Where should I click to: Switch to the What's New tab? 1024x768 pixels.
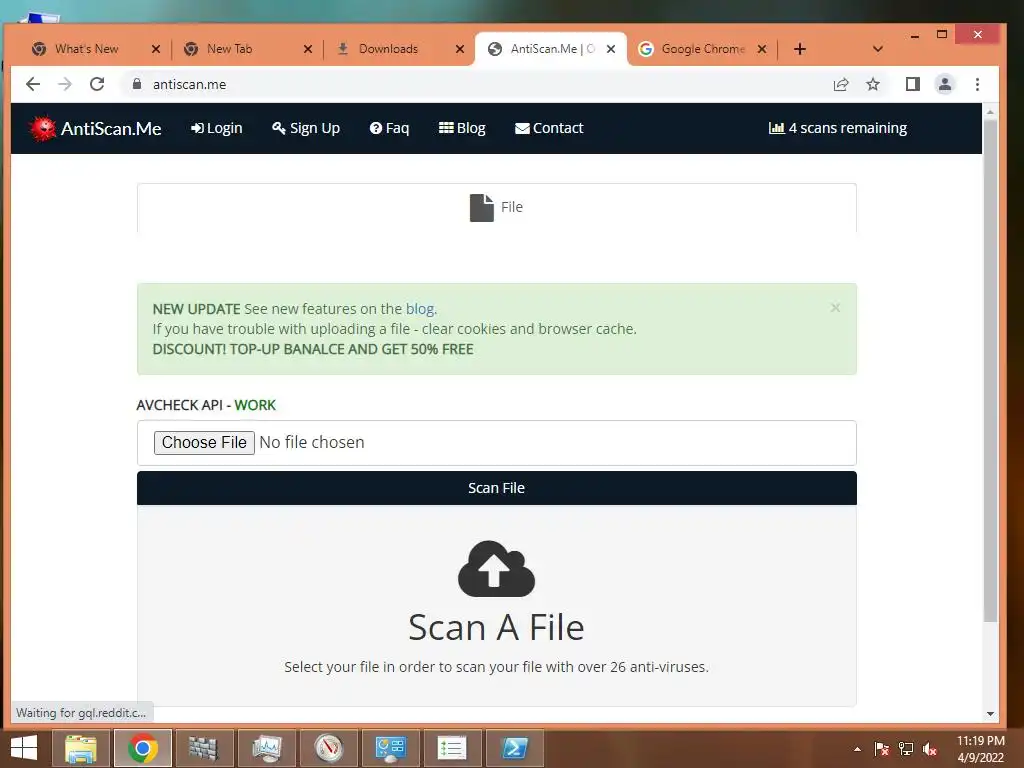pos(87,49)
